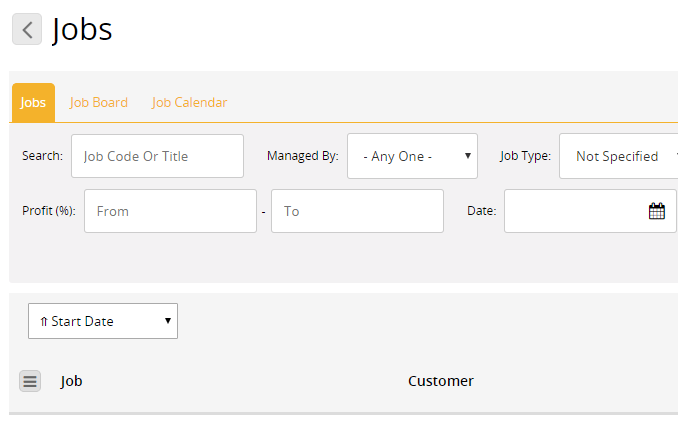This screenshot has height=422, width=678.
Task: Switch to the Job Board tab
Action: click(99, 102)
